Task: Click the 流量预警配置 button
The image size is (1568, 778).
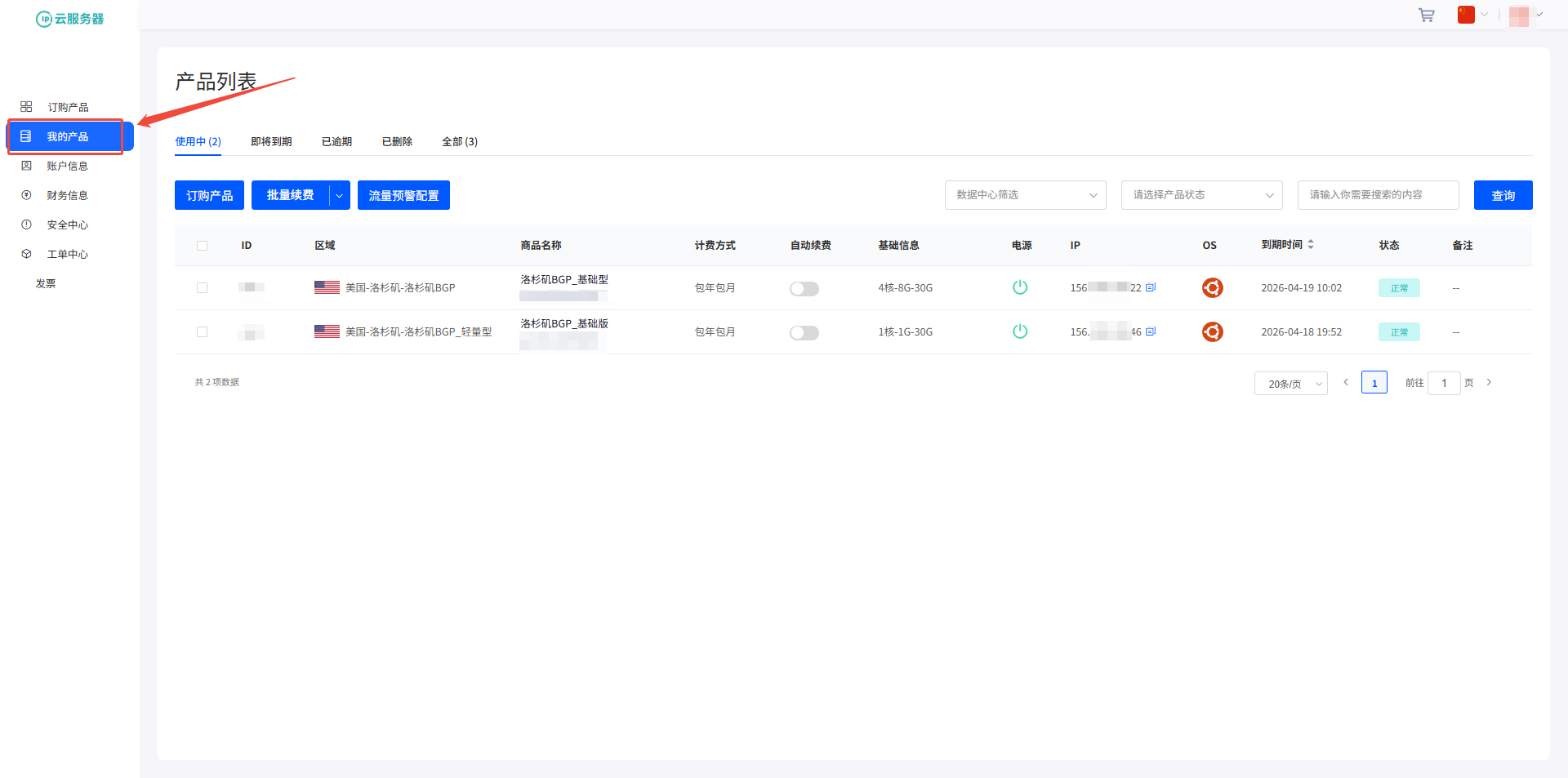Action: click(403, 195)
